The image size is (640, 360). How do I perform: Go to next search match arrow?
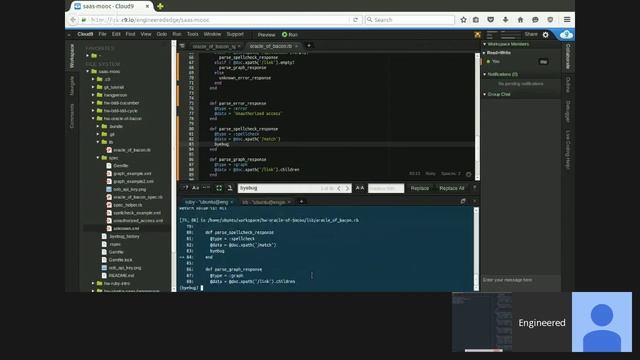tap(347, 188)
